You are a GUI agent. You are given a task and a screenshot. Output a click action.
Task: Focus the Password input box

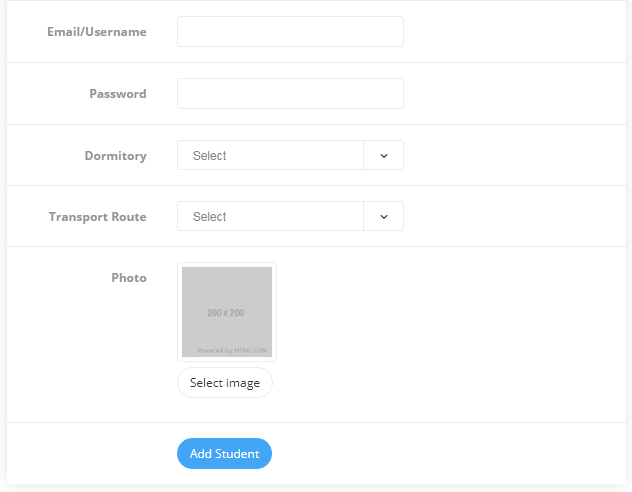(290, 93)
